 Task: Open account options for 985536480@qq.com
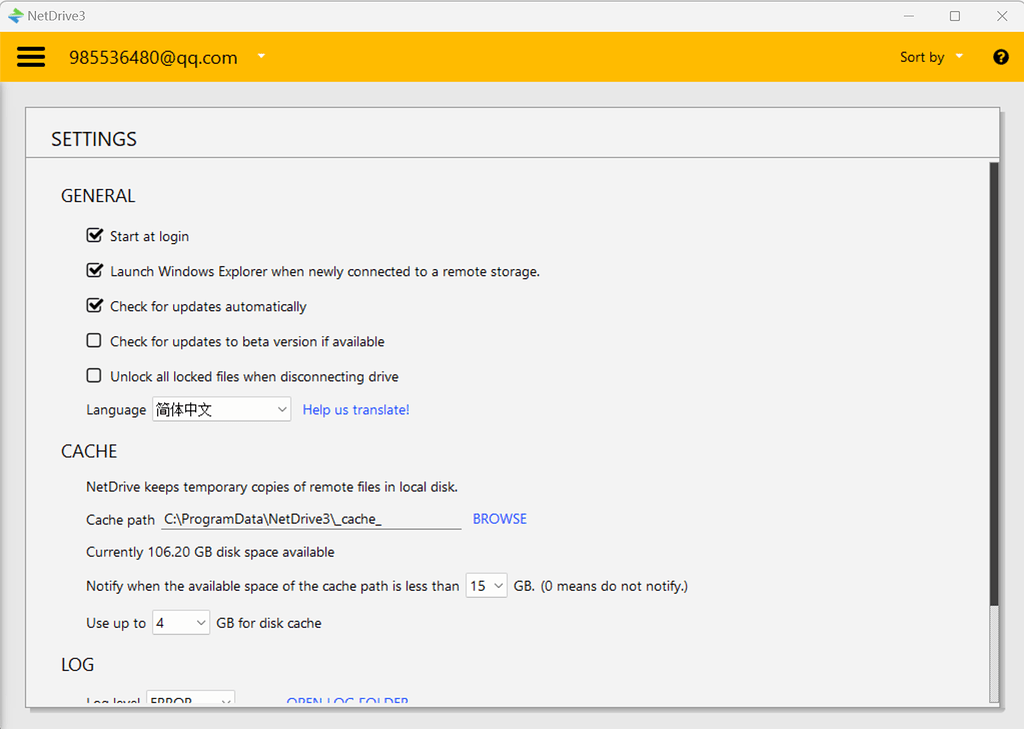[x=261, y=57]
